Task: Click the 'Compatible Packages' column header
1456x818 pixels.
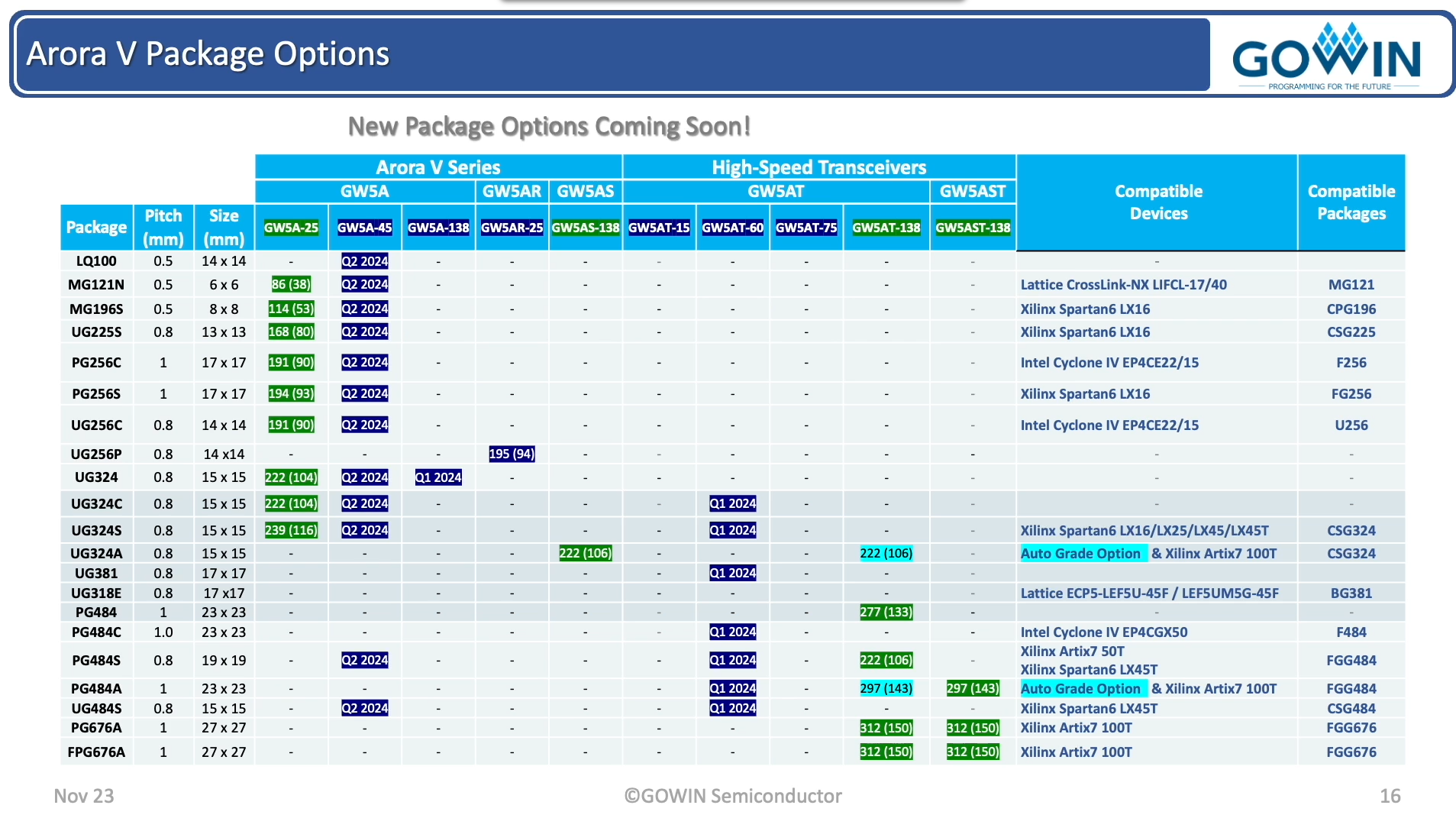Action: click(1351, 202)
